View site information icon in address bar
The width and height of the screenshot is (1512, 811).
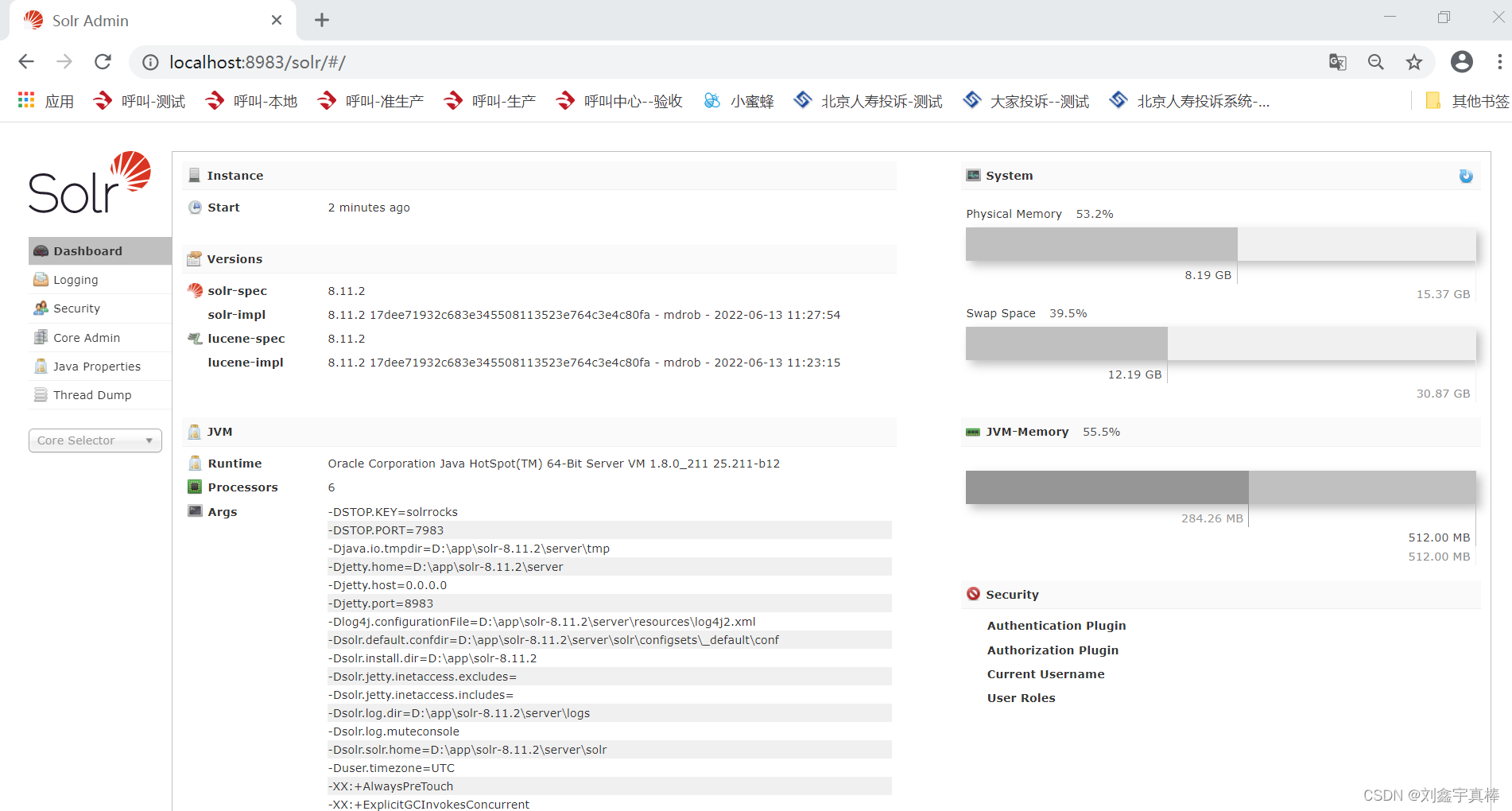click(x=150, y=62)
